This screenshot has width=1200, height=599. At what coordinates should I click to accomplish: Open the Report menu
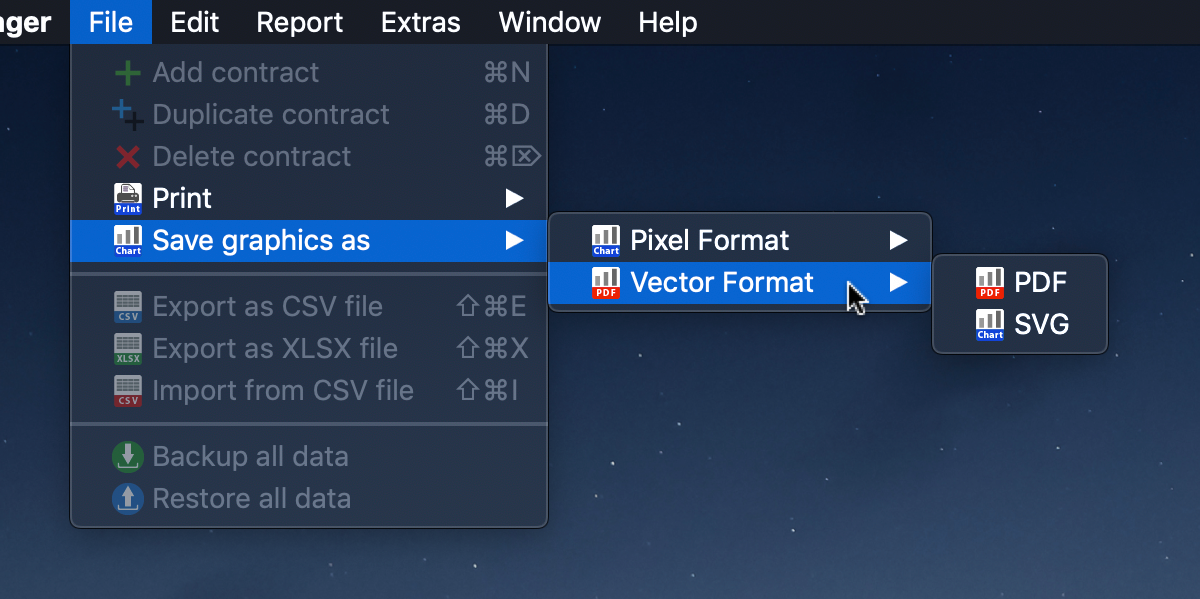299,22
